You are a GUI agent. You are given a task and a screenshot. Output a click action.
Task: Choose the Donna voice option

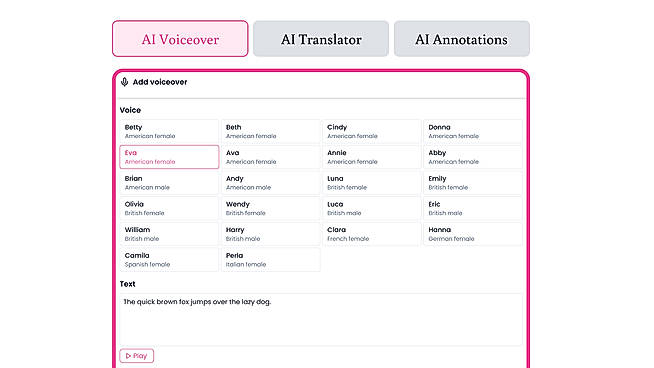click(x=473, y=131)
